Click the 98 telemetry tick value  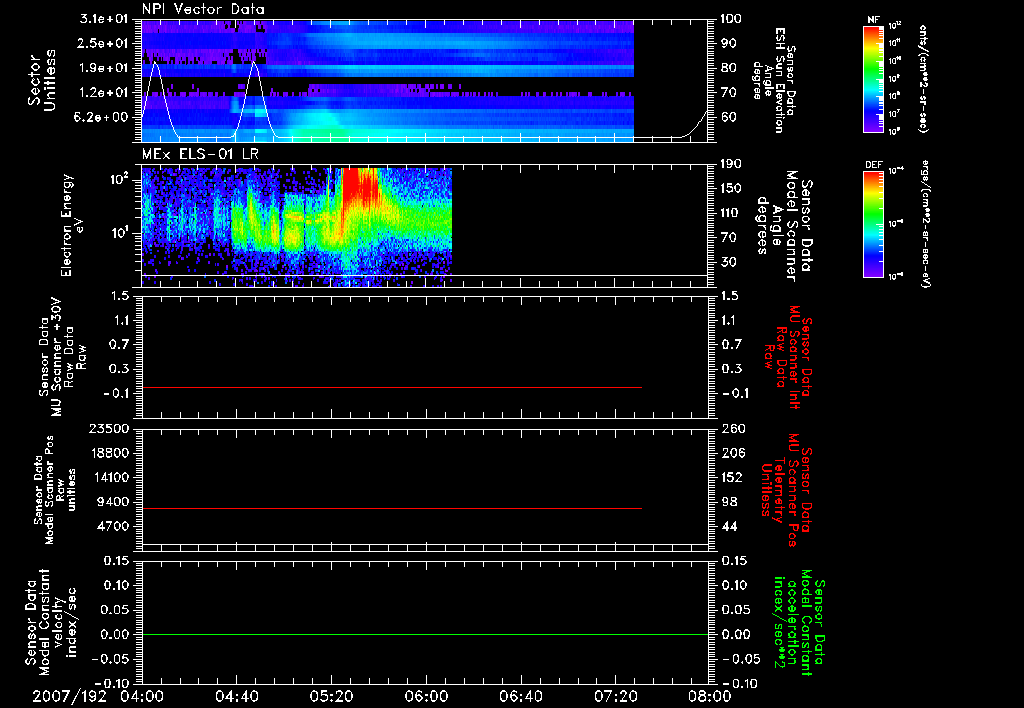[x=730, y=502]
